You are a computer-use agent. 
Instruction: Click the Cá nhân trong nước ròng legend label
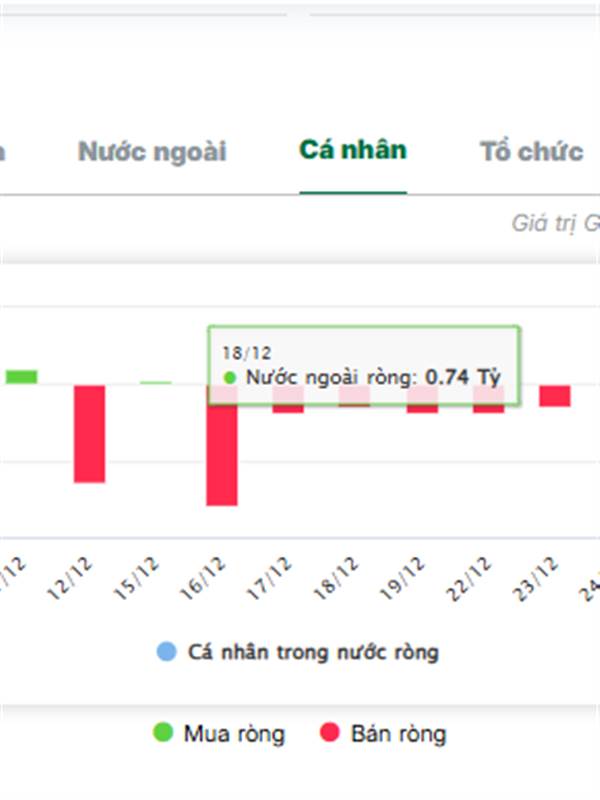[313, 653]
